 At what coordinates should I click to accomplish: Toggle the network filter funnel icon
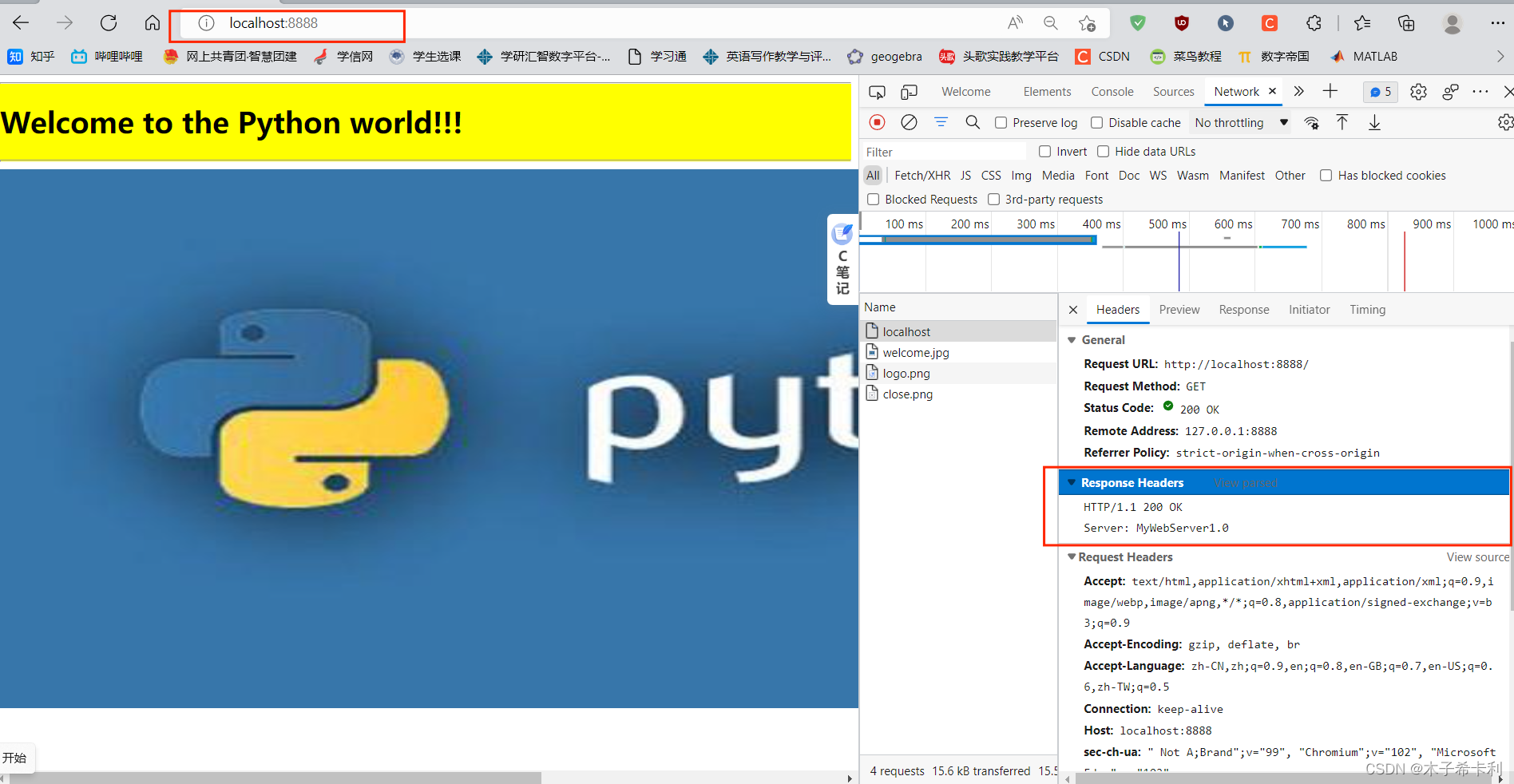941,122
